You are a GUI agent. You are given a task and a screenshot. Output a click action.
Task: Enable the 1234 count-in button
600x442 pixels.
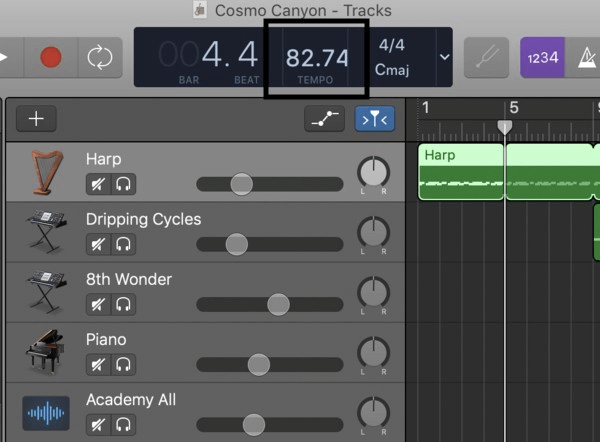[x=542, y=58]
